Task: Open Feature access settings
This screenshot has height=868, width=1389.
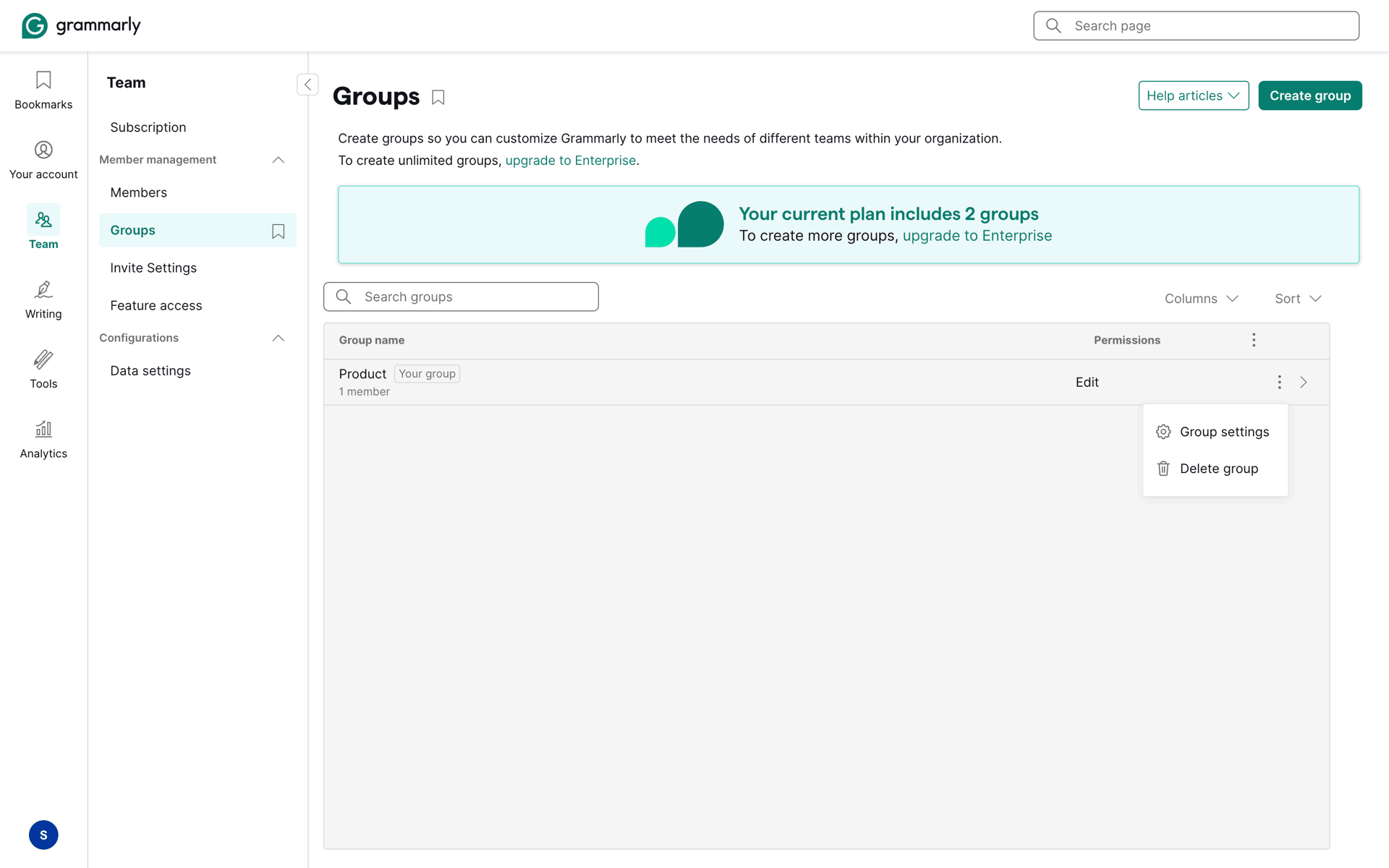Action: tap(156, 305)
